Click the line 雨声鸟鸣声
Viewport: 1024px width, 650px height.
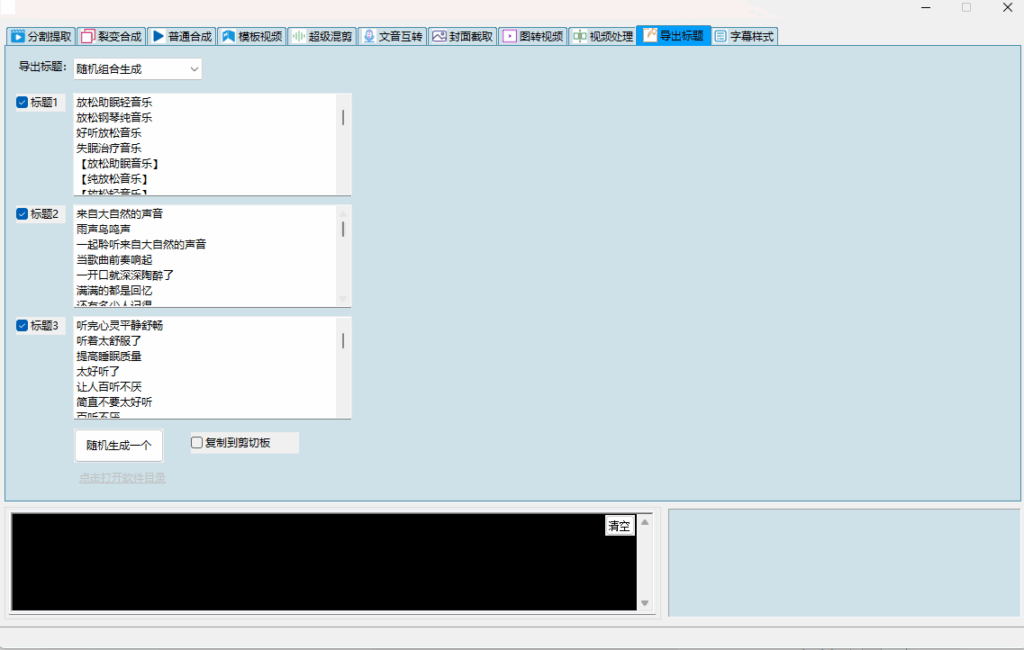coord(103,229)
